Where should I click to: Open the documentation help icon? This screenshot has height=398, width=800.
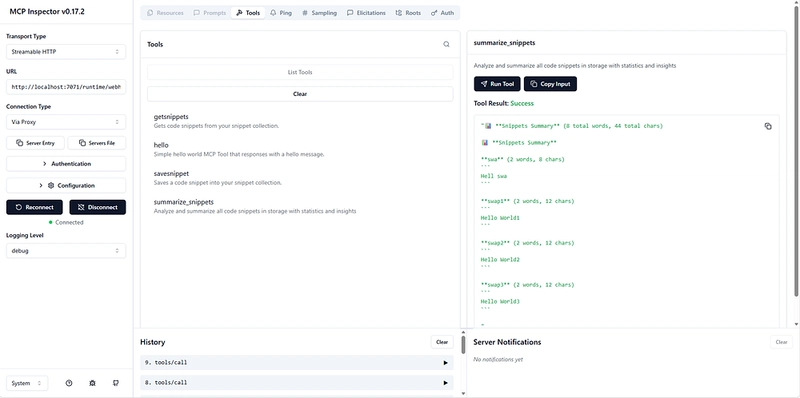point(69,383)
